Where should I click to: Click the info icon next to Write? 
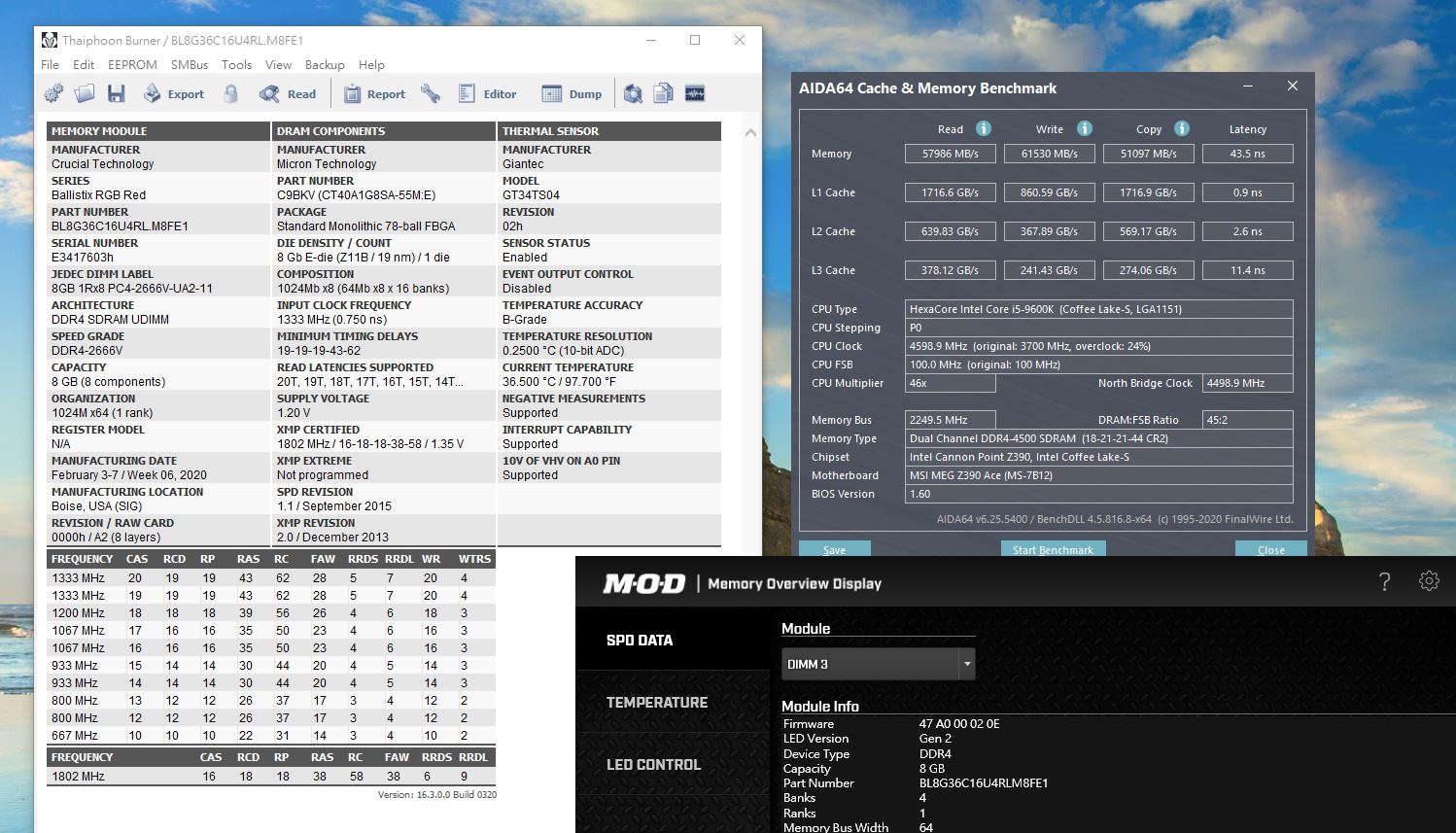pyautogui.click(x=1085, y=128)
